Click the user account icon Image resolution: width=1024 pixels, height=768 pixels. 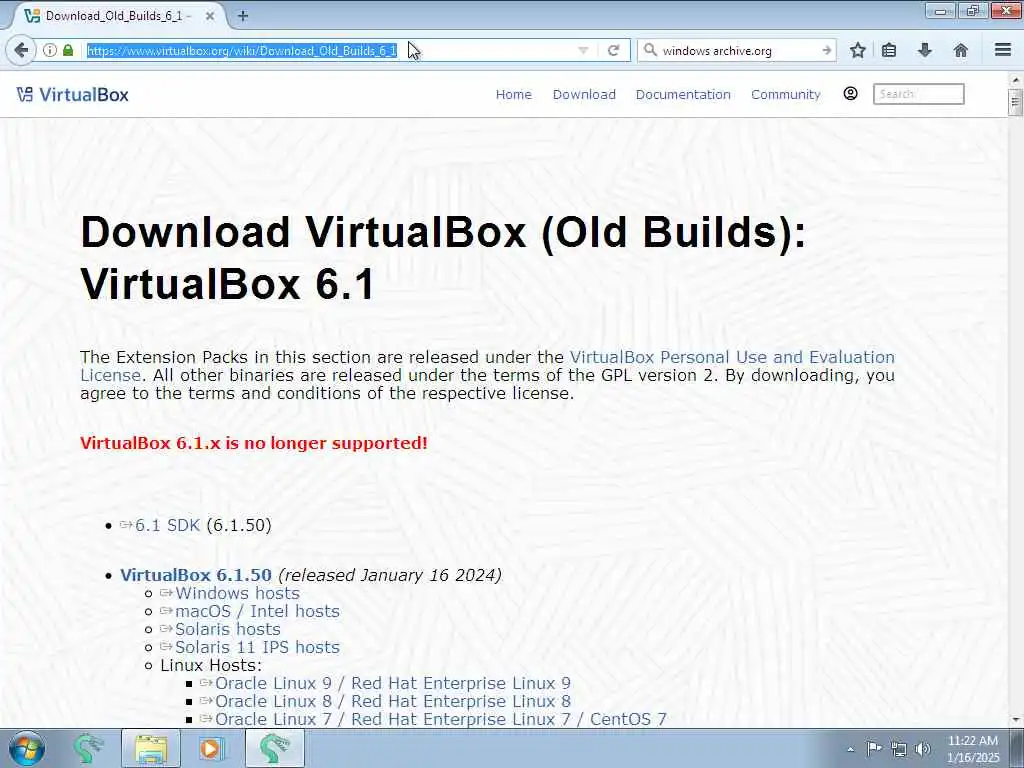pyautogui.click(x=850, y=94)
